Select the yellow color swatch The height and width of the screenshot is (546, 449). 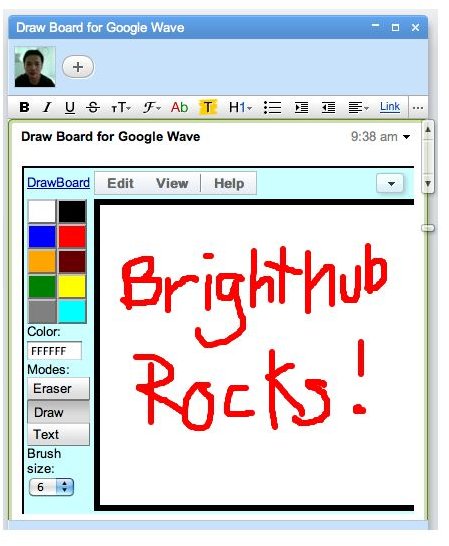[x=72, y=287]
